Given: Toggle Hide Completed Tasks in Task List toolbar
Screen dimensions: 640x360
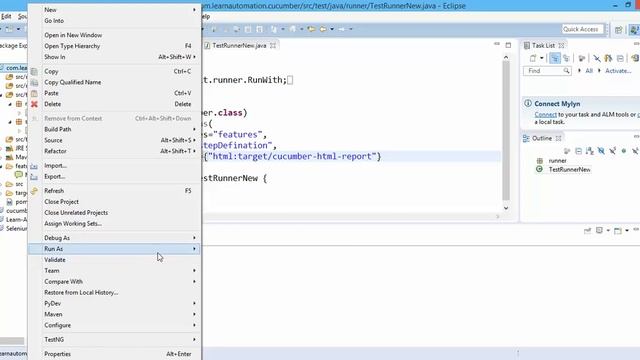Looking at the screenshot, I should pyautogui.click(x=597, y=58).
